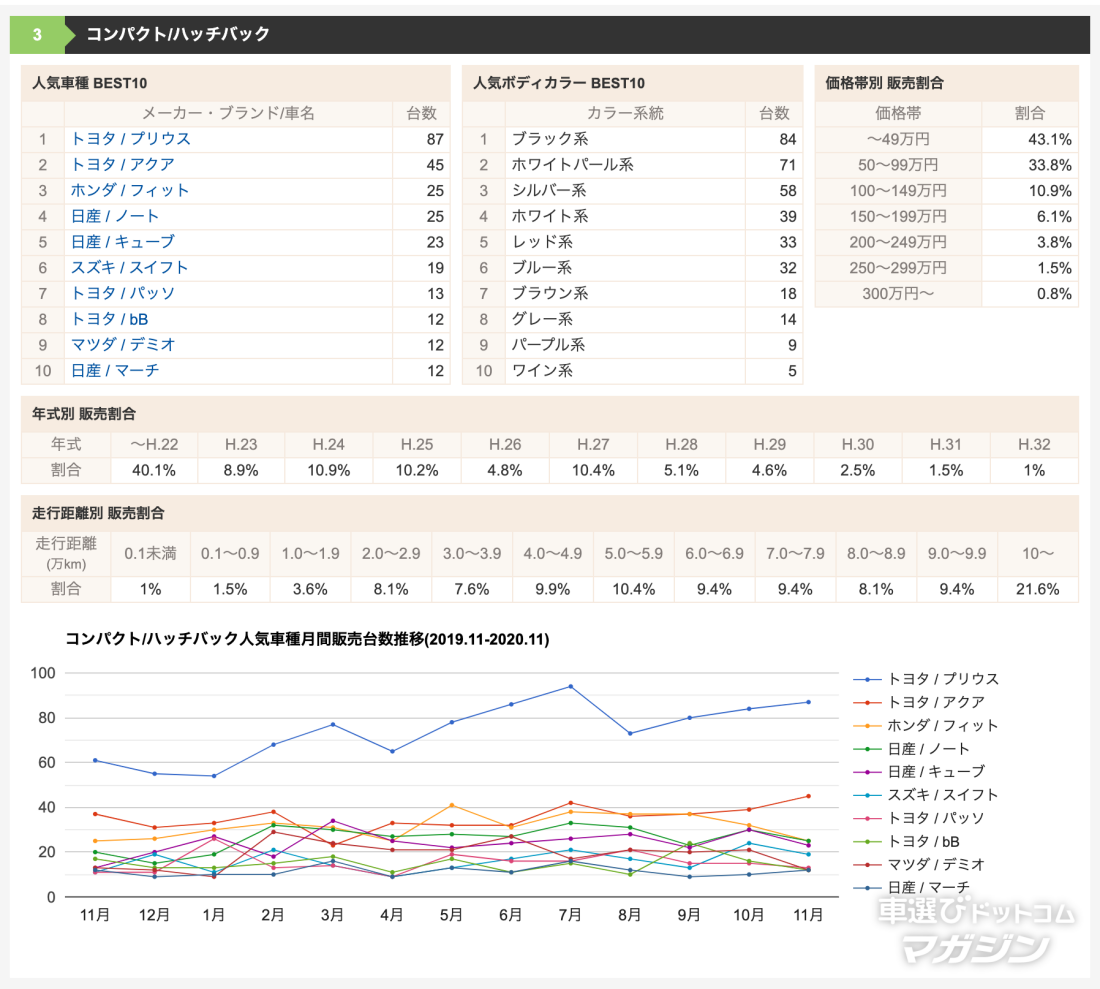The width and height of the screenshot is (1100, 989).
Task: Click the 走行距離別 販売割合 heading
Action: (98, 513)
